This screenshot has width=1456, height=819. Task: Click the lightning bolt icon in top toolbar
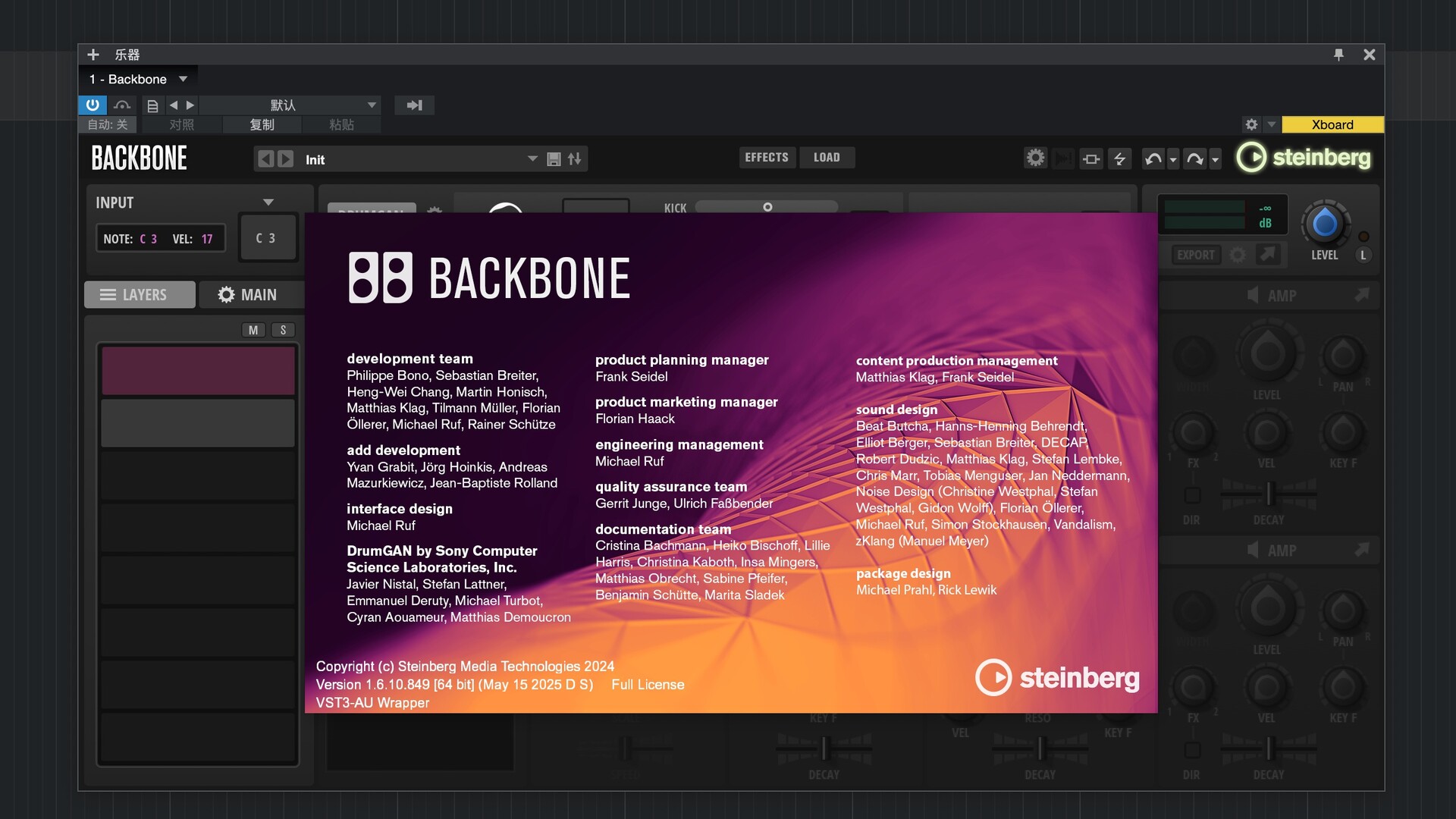point(1119,158)
